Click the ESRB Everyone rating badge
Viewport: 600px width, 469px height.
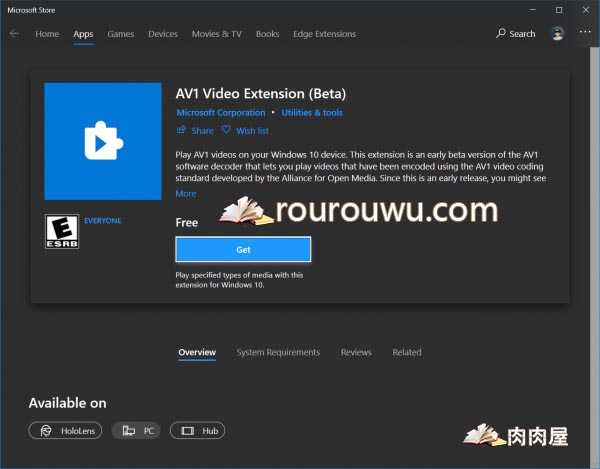tap(62, 231)
